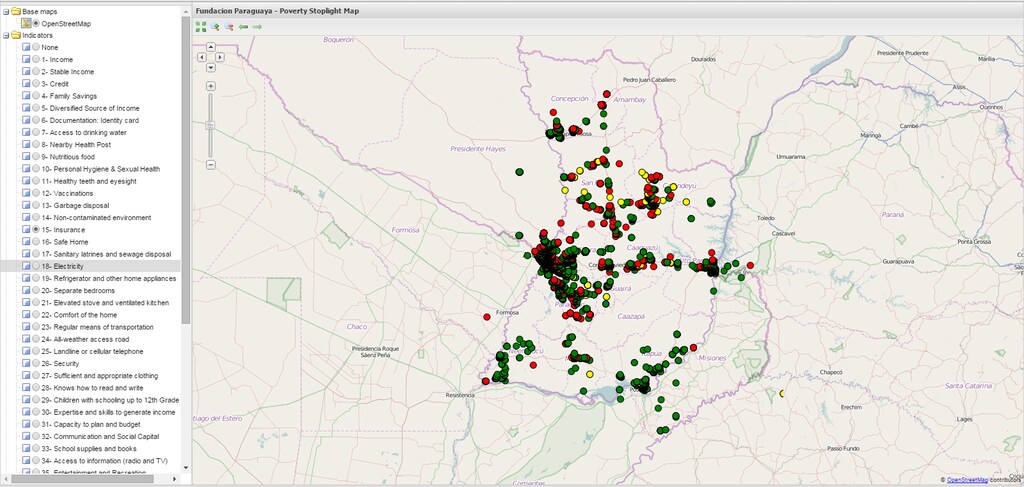Choose 17- Sanitary latrines and sewage disposal

click(106, 254)
